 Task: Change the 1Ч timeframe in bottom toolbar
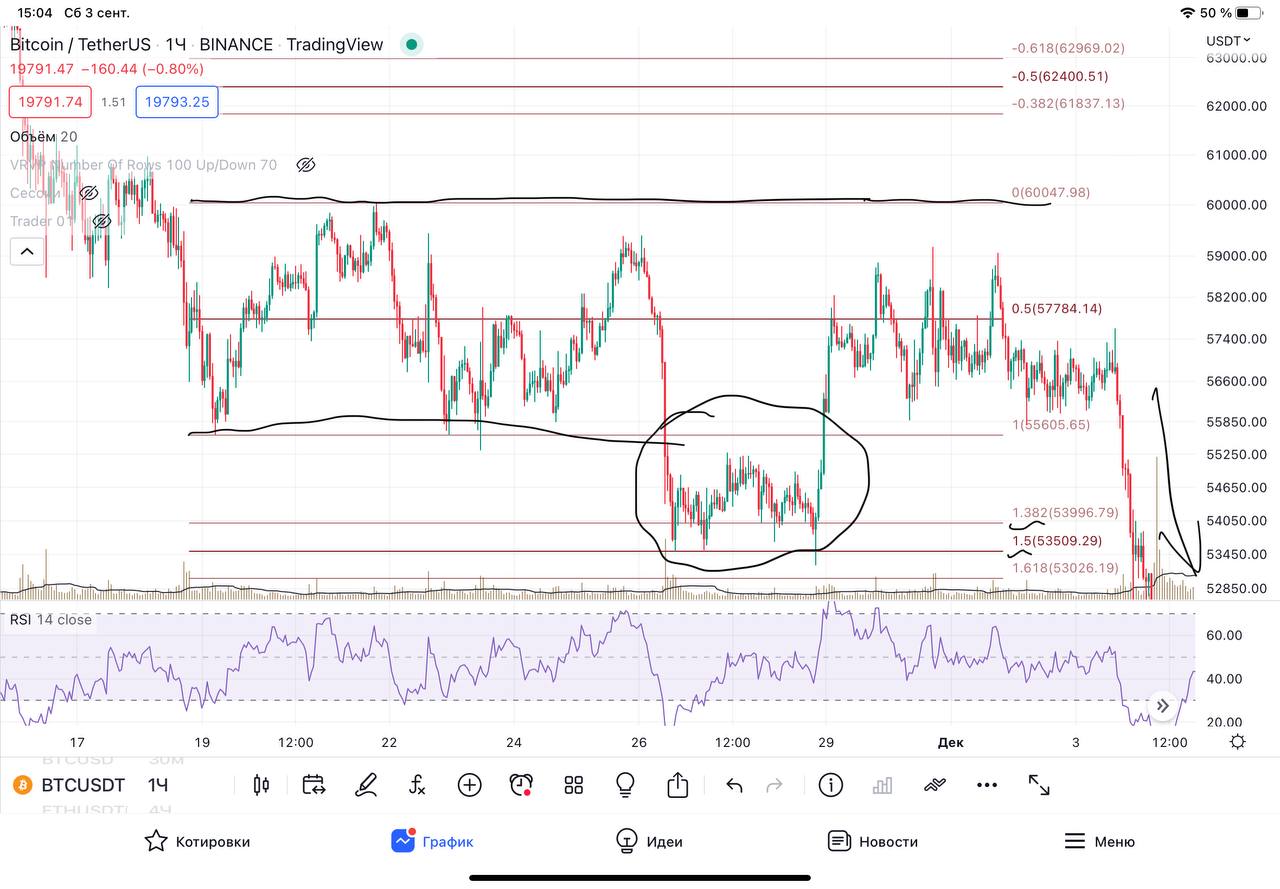tap(158, 785)
